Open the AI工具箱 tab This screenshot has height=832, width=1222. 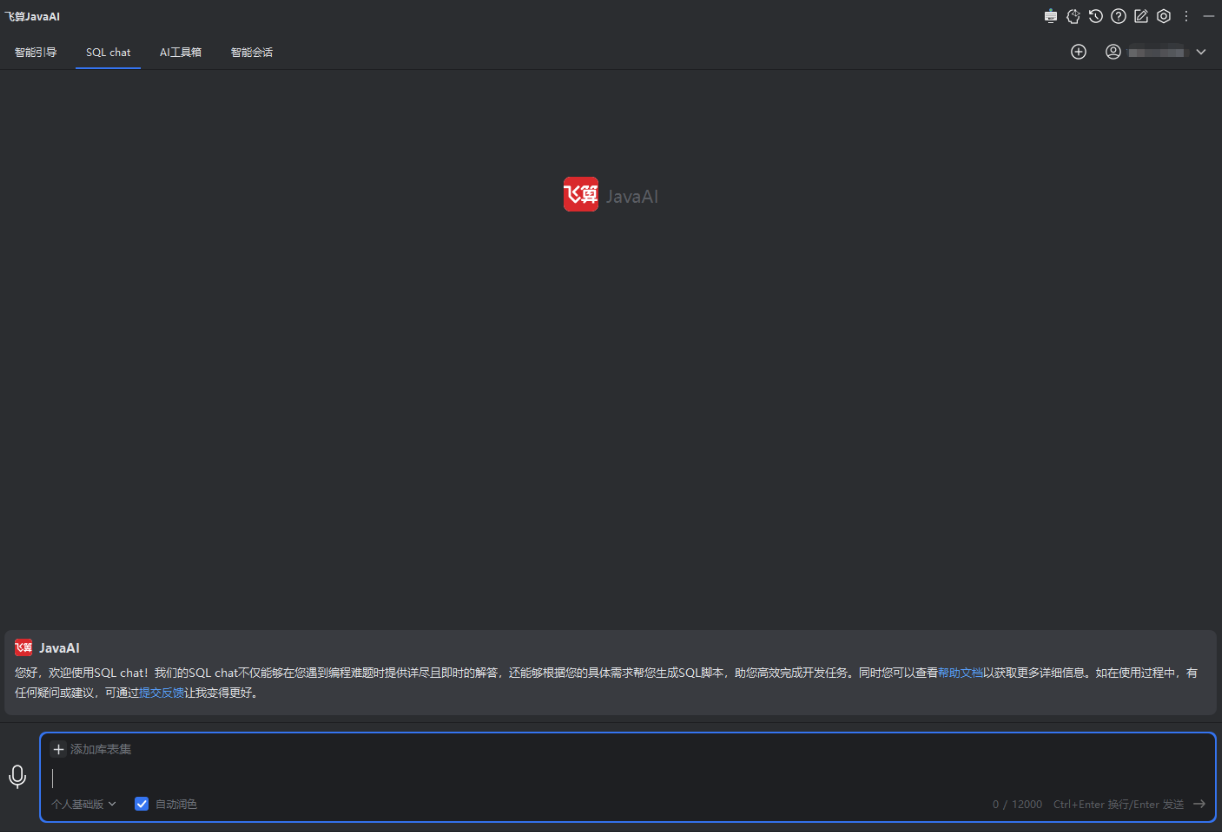tap(181, 52)
